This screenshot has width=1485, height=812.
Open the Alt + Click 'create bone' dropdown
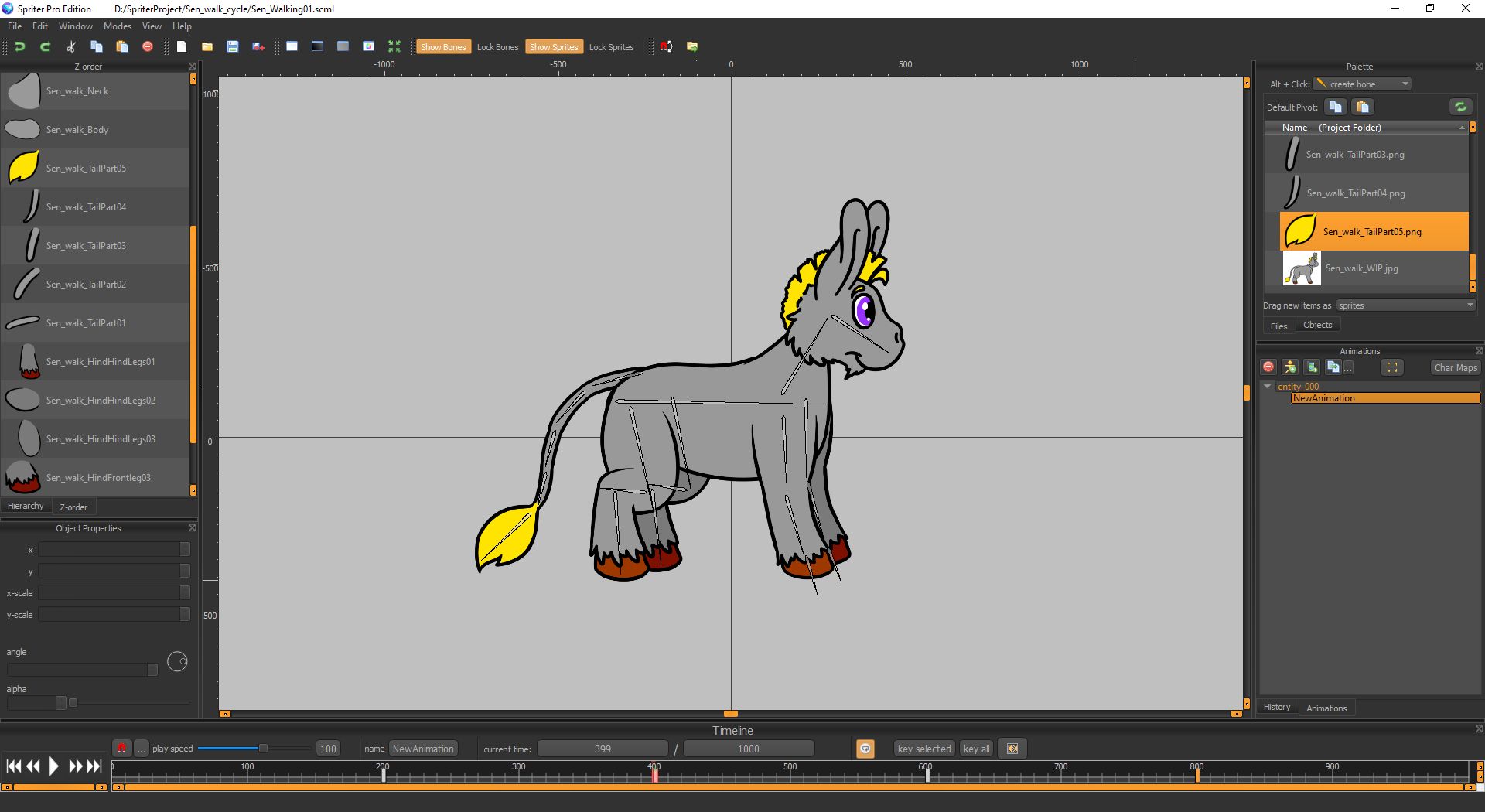[1363, 84]
